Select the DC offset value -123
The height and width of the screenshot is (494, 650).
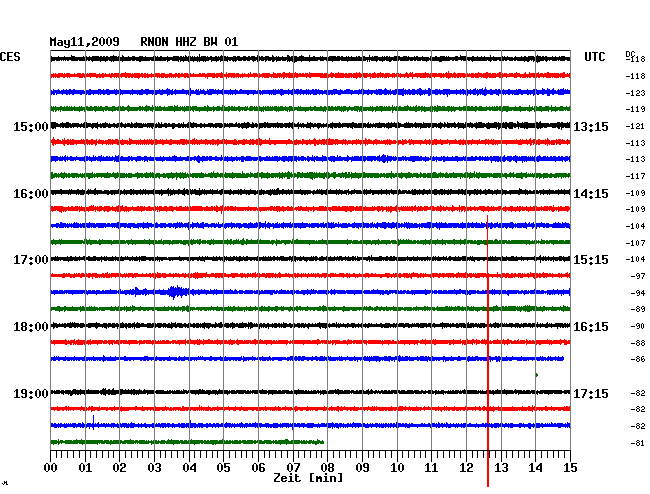[635, 93]
